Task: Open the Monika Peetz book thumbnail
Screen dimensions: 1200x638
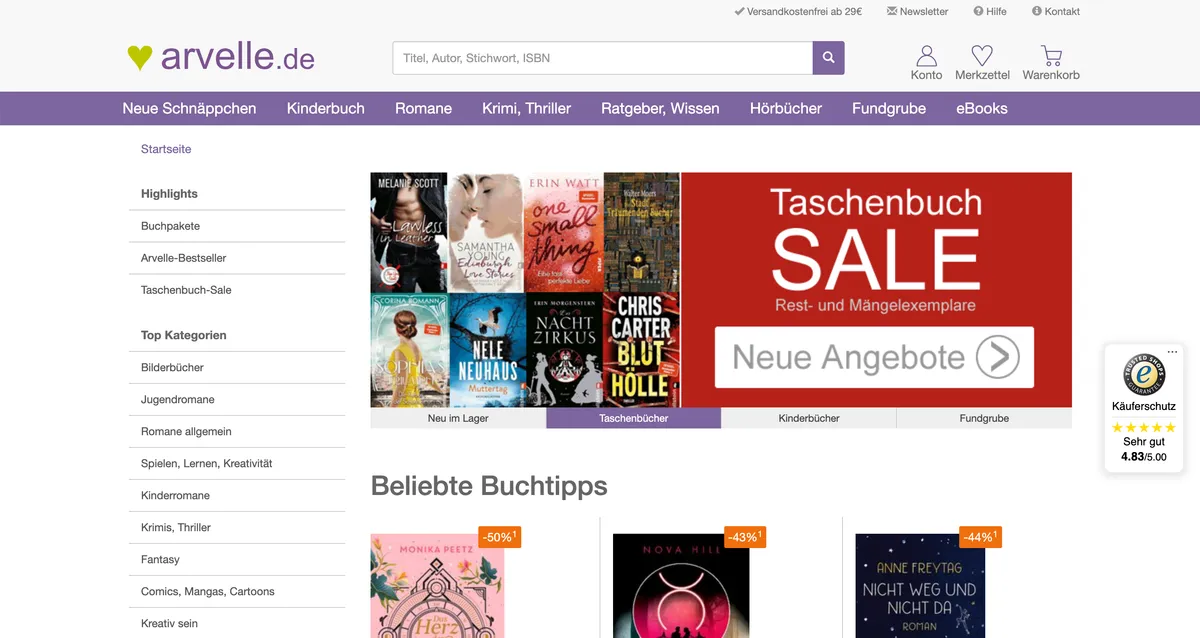Action: (436, 590)
